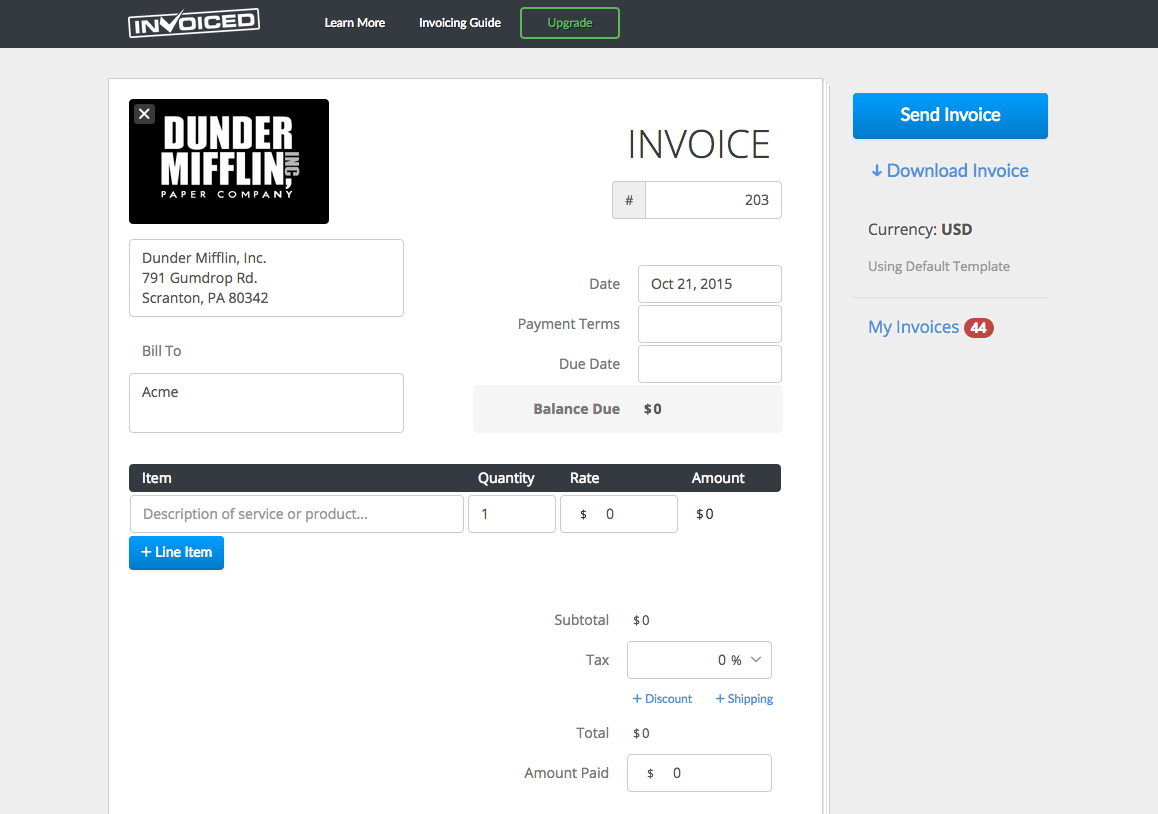Open the Invoicing Guide
Screen dimensions: 1158x814
(459, 23)
